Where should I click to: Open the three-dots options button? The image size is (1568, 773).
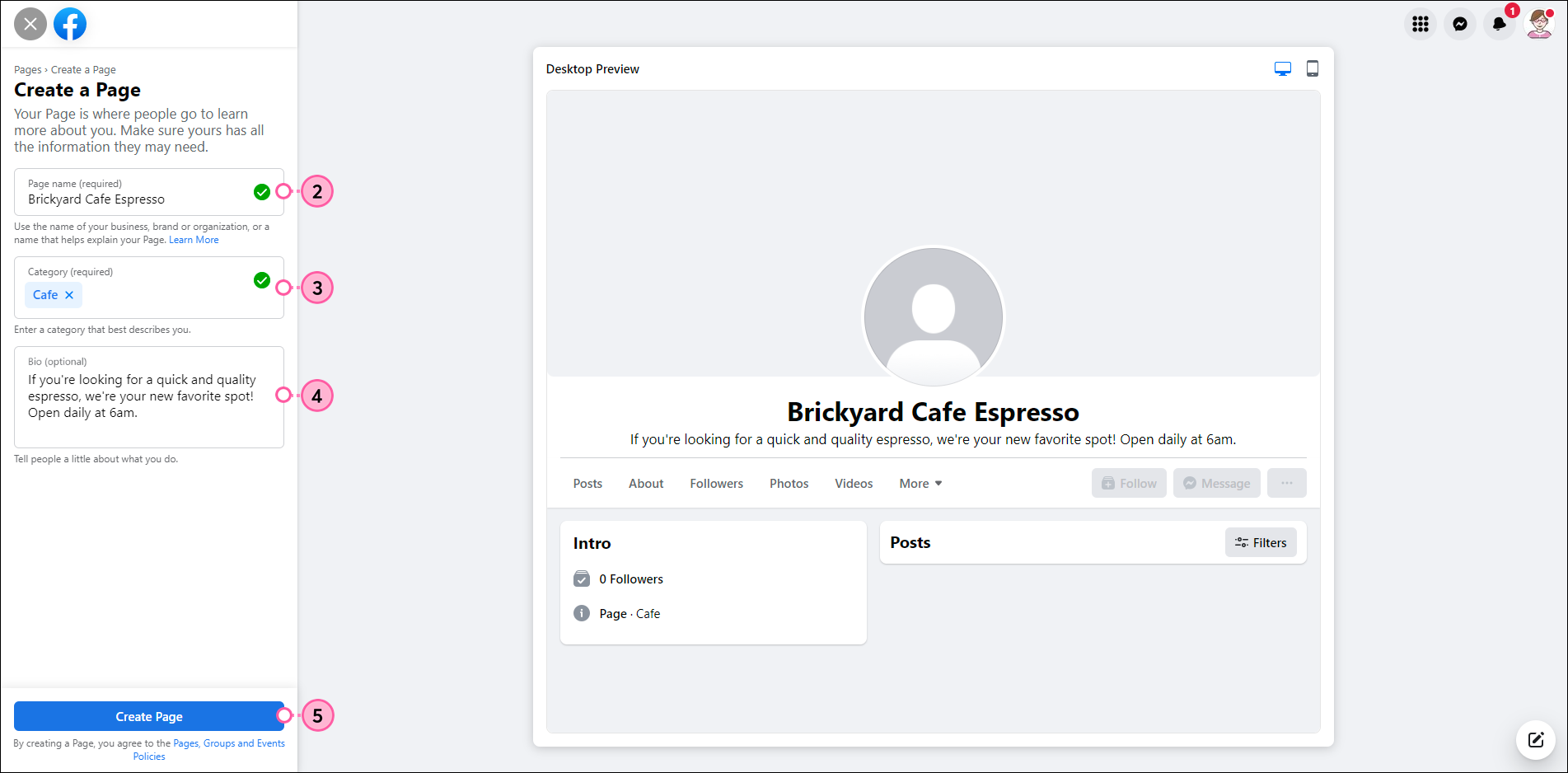(1287, 483)
